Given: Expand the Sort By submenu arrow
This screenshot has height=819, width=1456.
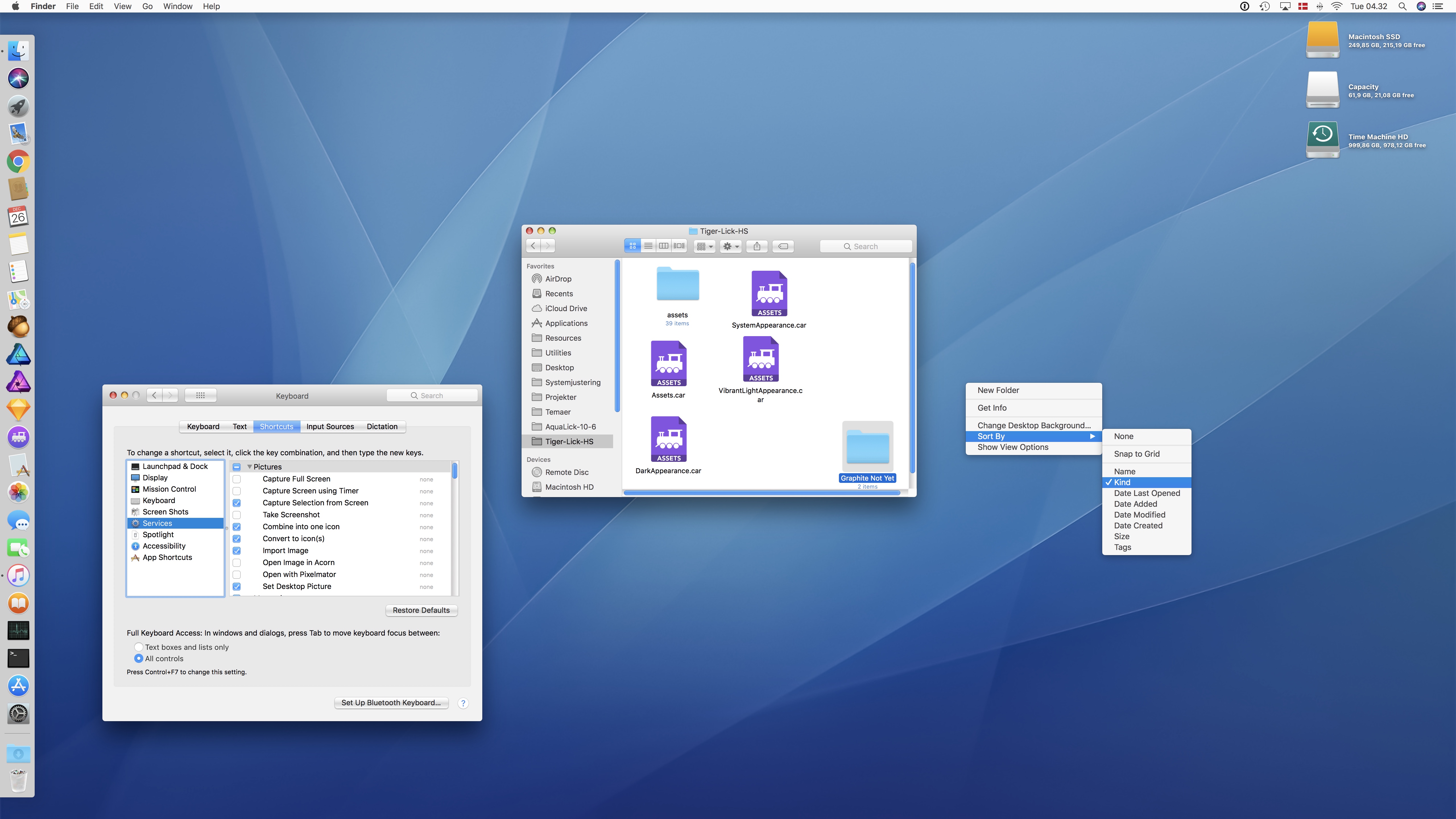Looking at the screenshot, I should pos(1093,436).
